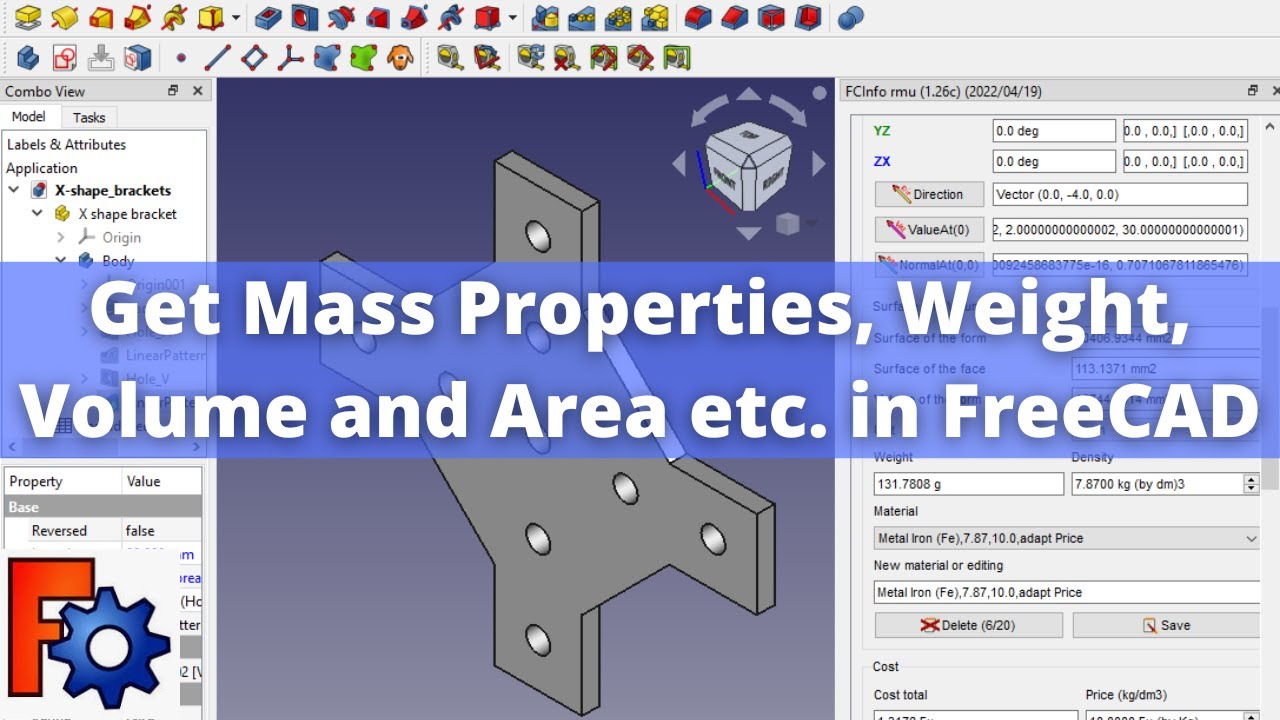Switch to the Tasks tab
Viewport: 1280px width, 720px height.
click(89, 118)
